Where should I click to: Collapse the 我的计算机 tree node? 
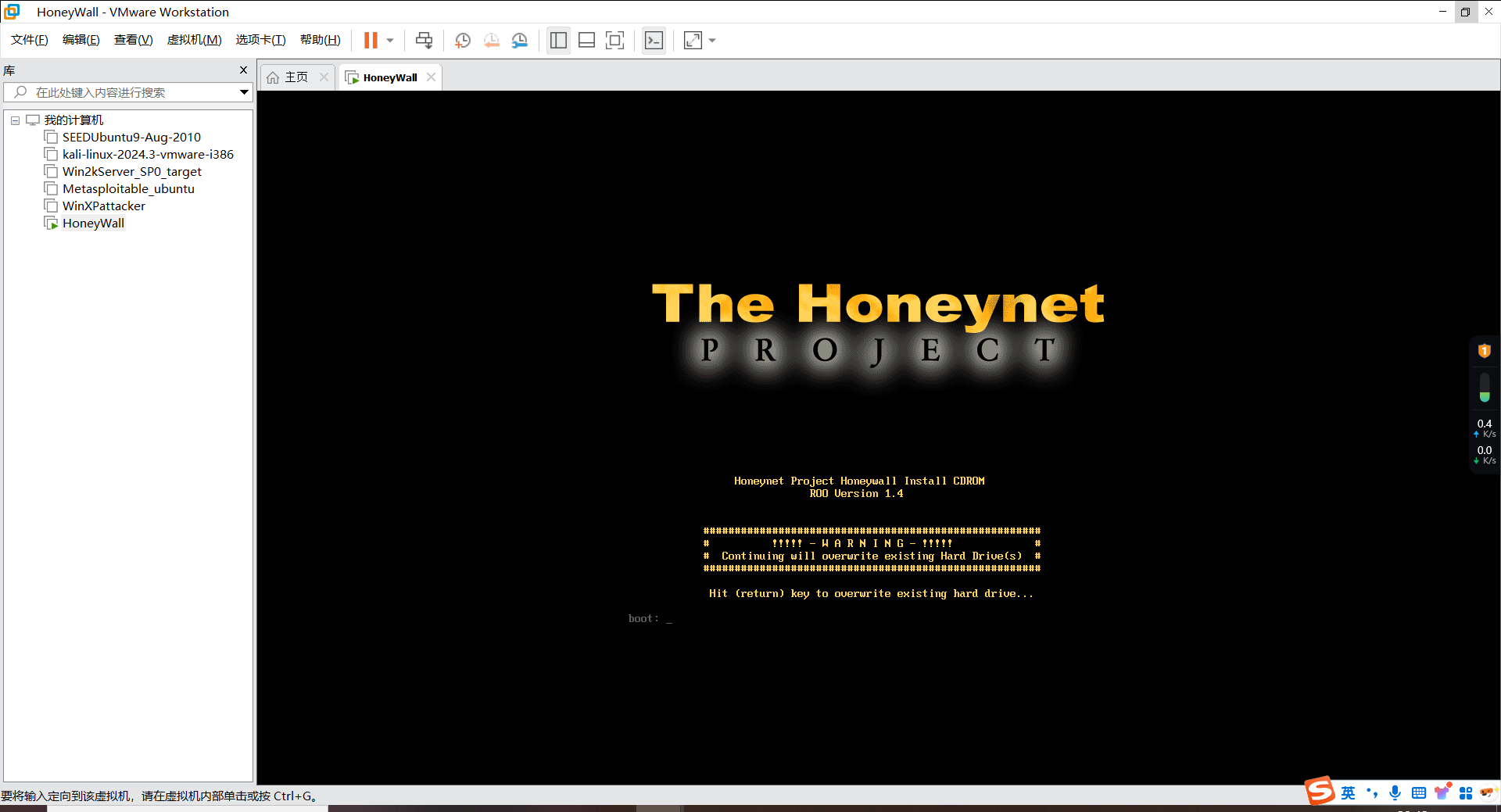[15, 120]
